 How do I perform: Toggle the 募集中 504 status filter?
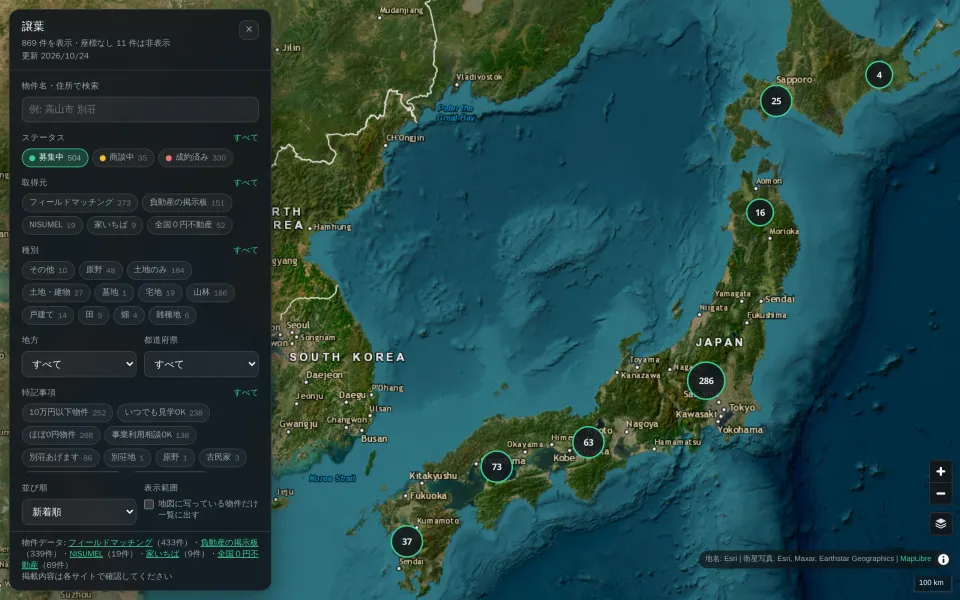55,157
